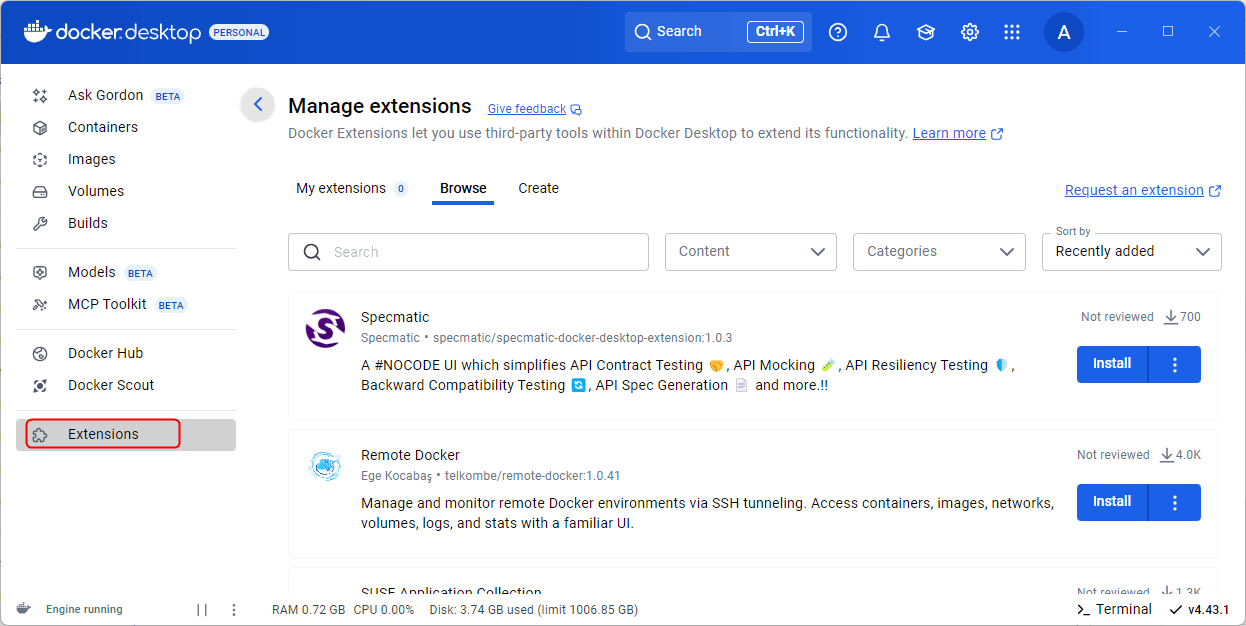Open the Create extensions tab

click(x=538, y=188)
